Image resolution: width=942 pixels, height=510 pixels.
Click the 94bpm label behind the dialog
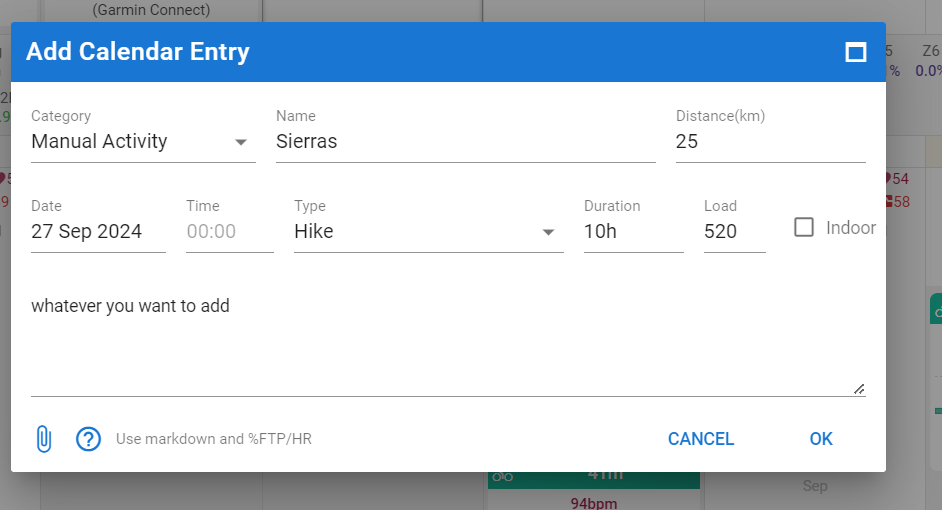(593, 502)
